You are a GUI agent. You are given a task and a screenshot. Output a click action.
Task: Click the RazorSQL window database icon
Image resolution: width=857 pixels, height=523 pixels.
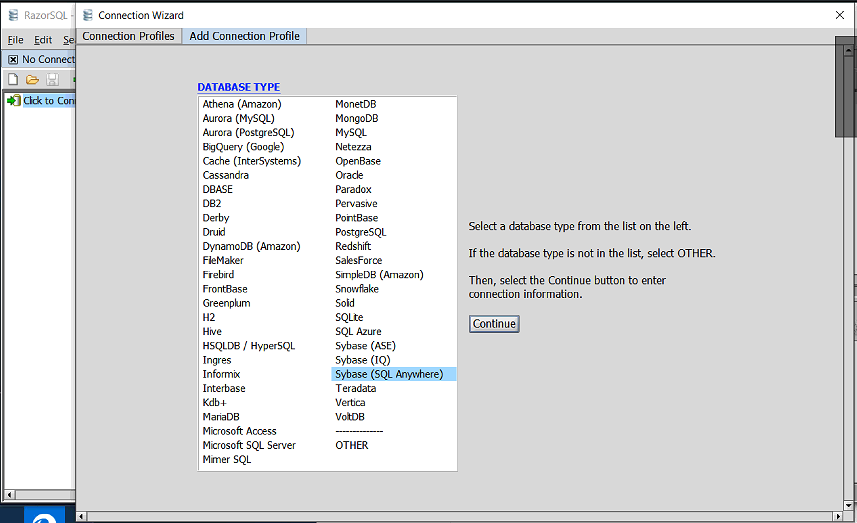tap(14, 15)
